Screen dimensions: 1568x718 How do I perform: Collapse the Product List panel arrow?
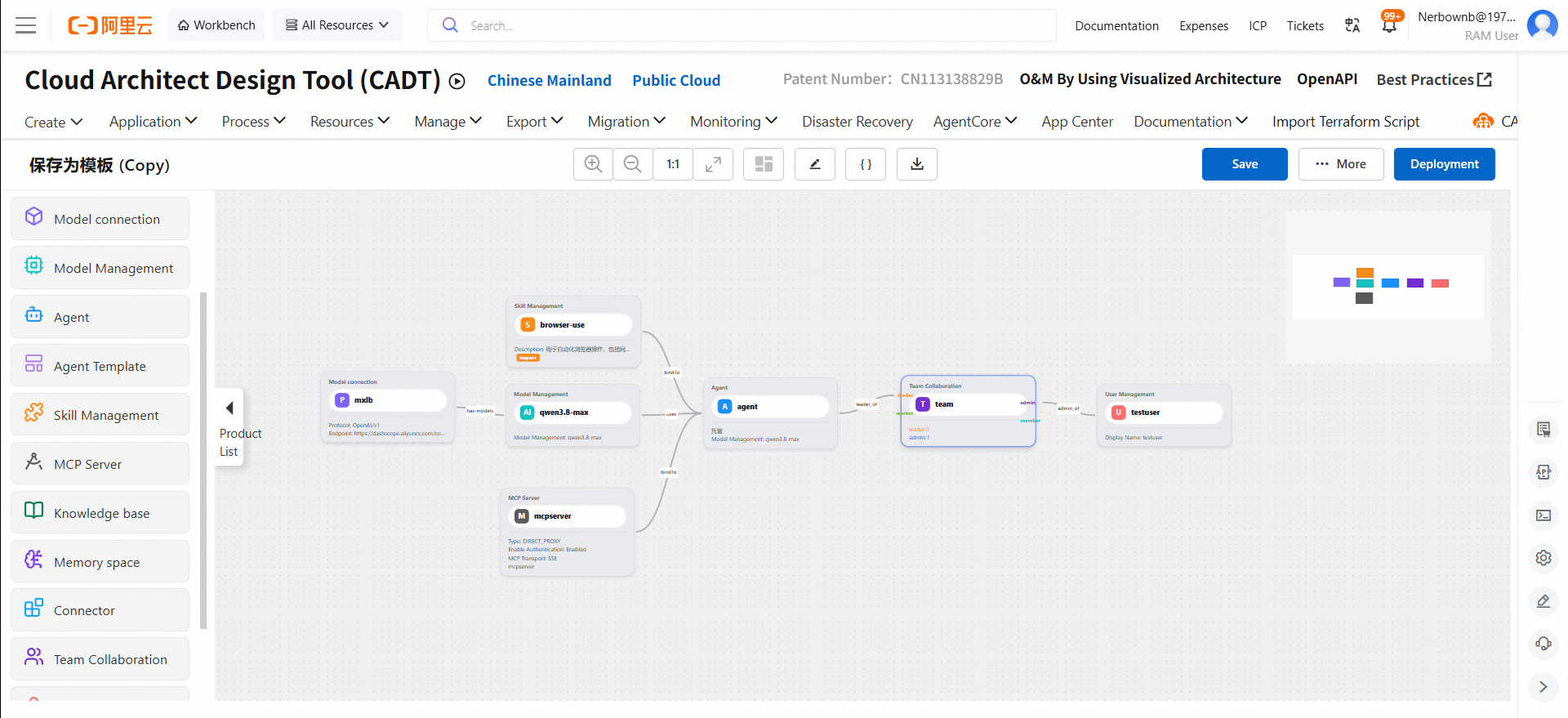pos(229,408)
